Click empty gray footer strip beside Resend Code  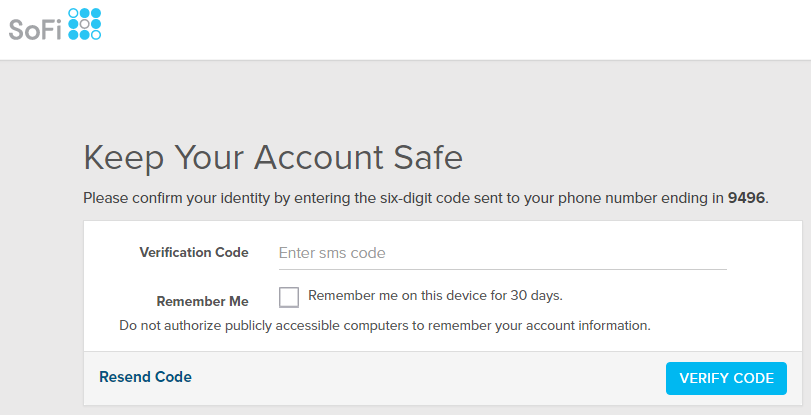pyautogui.click(x=428, y=378)
